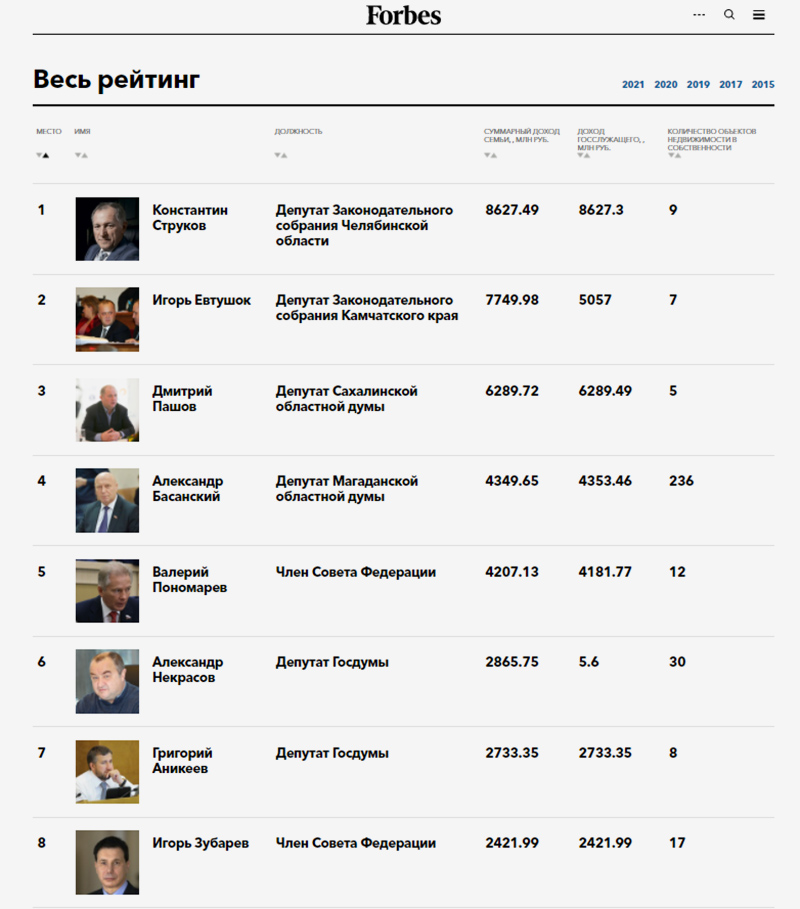
Task: Click the Forbes logo
Action: pyautogui.click(x=403, y=15)
